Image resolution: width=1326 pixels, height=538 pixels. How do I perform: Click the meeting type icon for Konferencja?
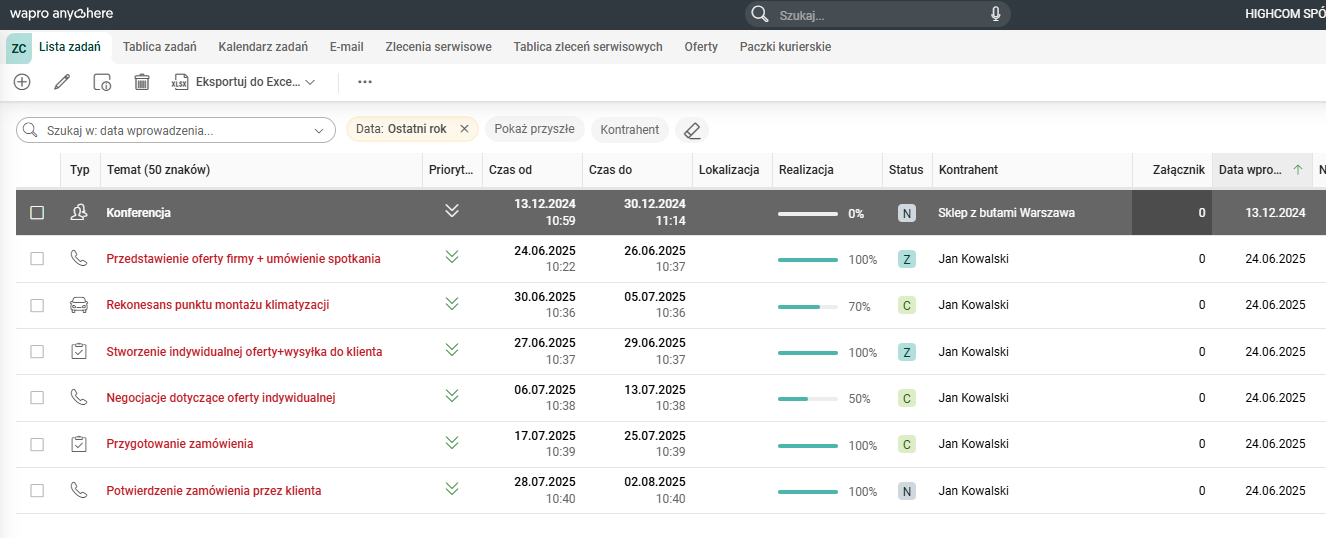coord(79,212)
